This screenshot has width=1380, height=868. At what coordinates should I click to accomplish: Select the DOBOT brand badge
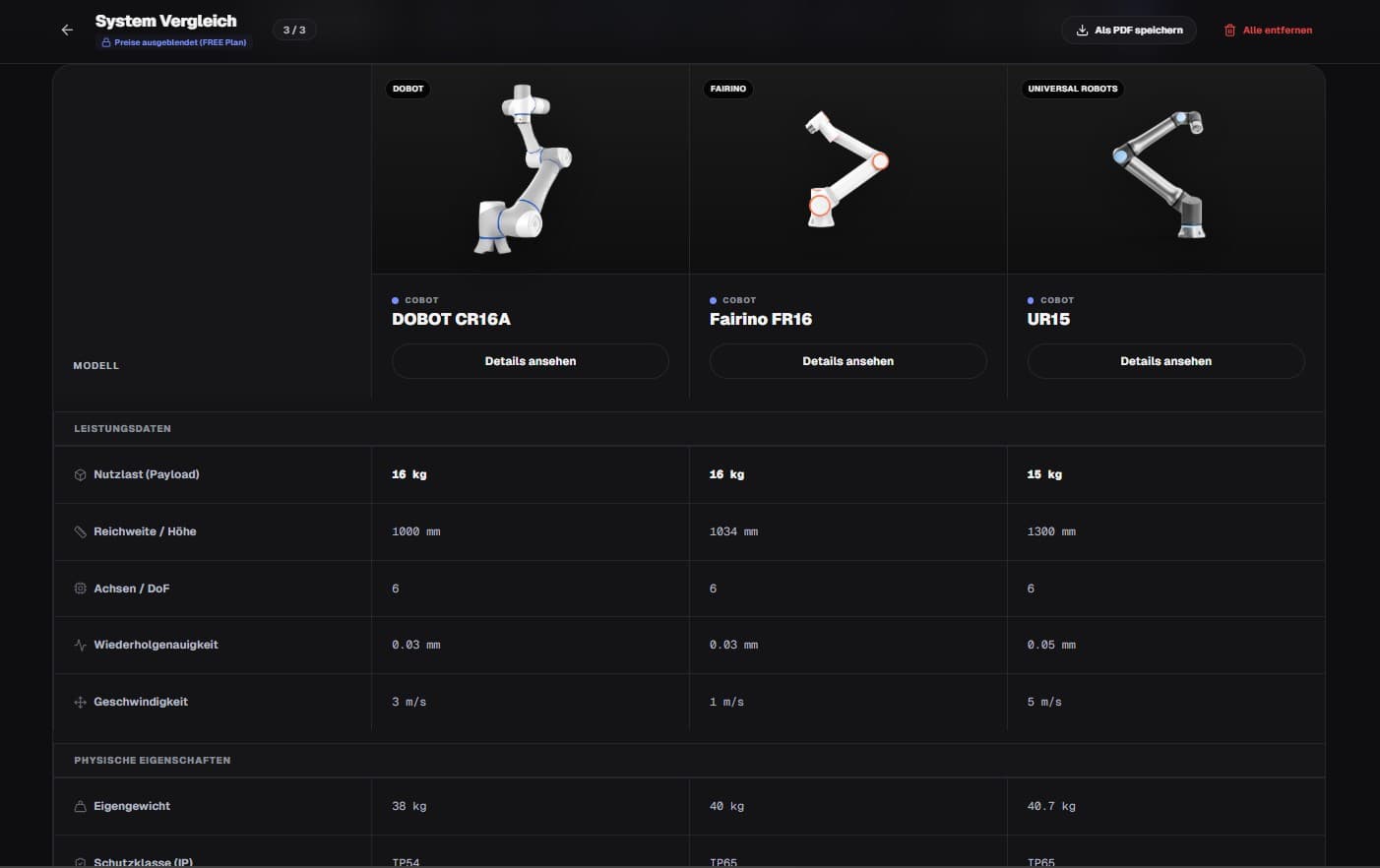pos(408,89)
